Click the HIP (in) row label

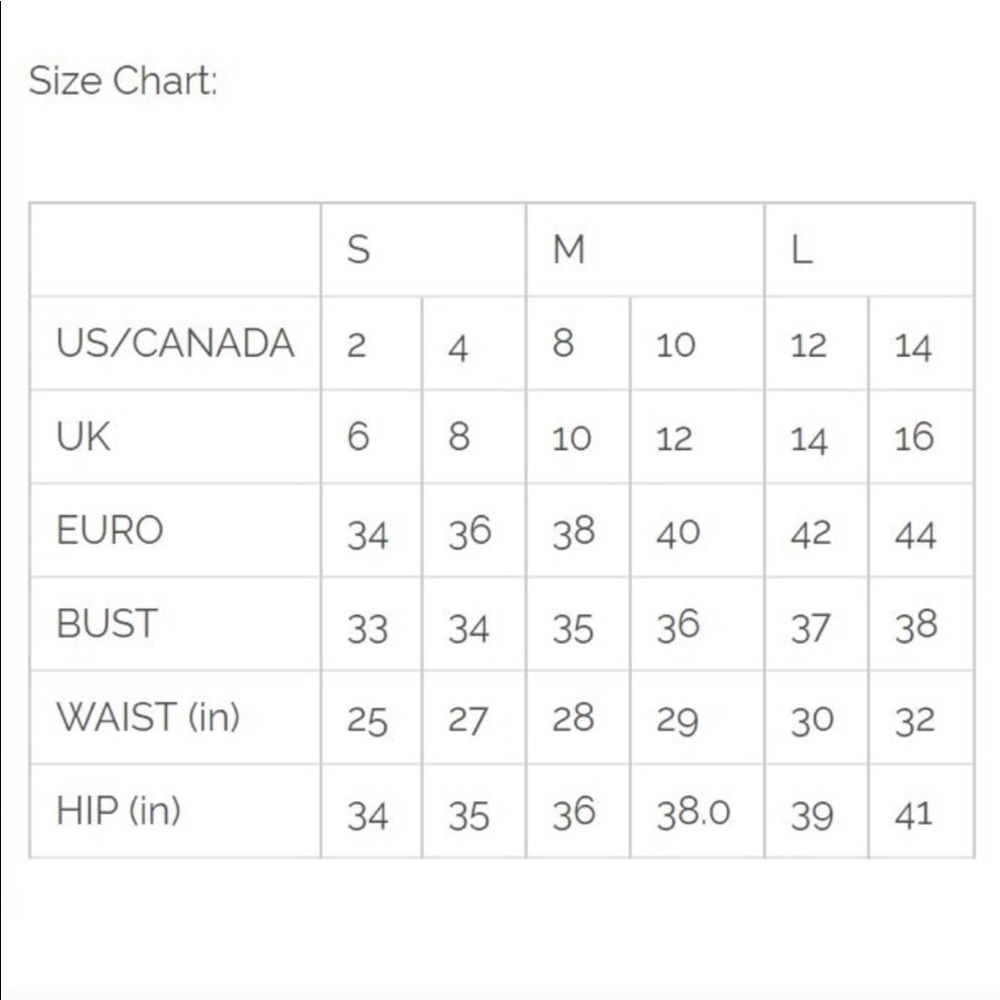pyautogui.click(x=118, y=811)
